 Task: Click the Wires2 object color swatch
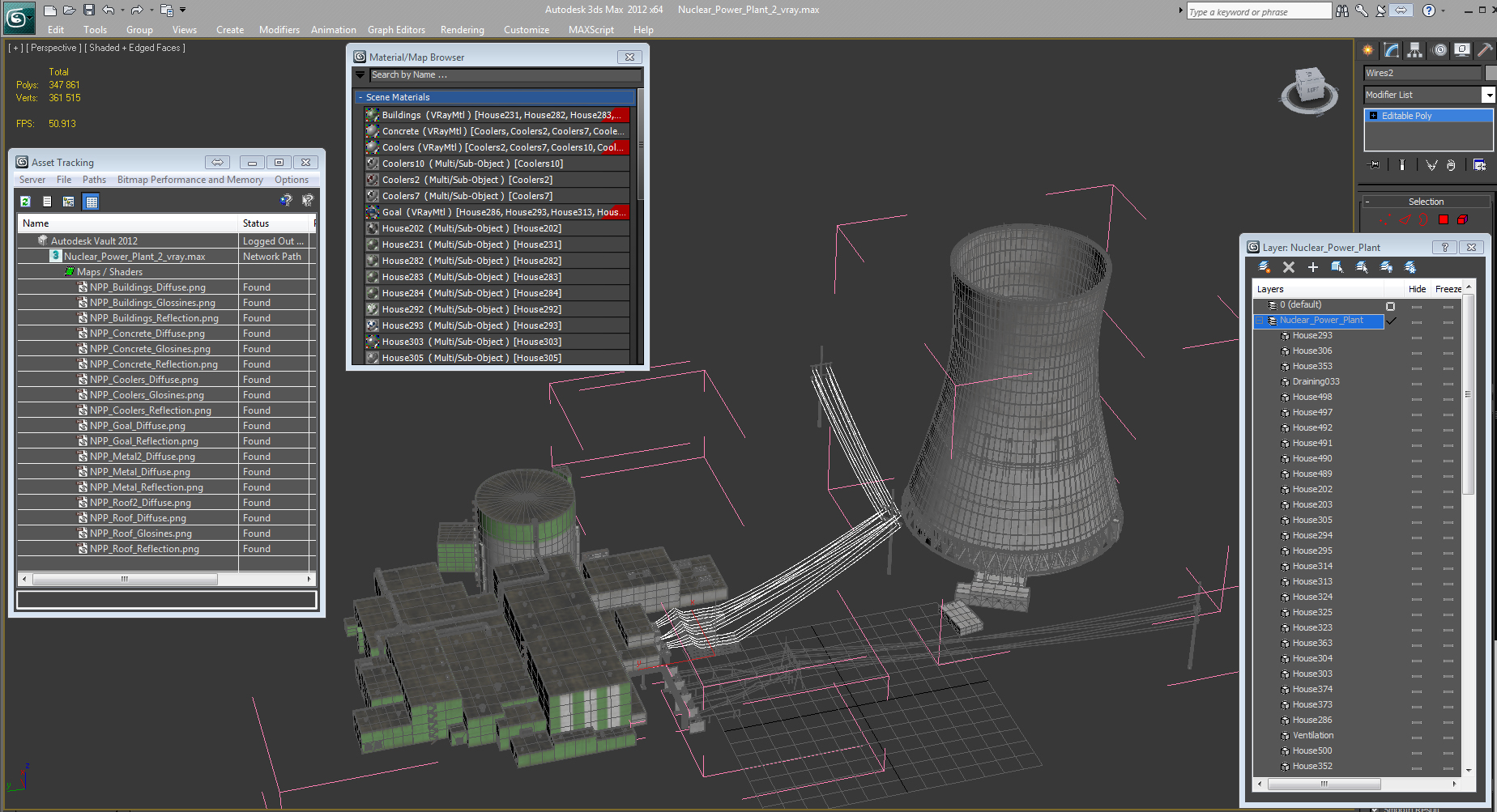point(1490,73)
